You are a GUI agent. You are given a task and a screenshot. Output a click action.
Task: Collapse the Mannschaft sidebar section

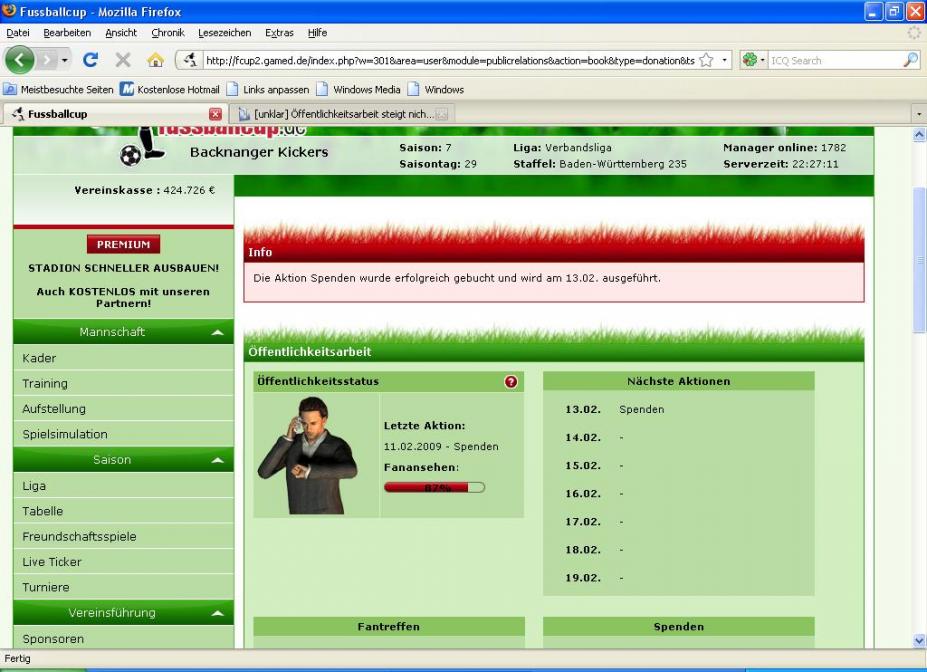[217, 332]
